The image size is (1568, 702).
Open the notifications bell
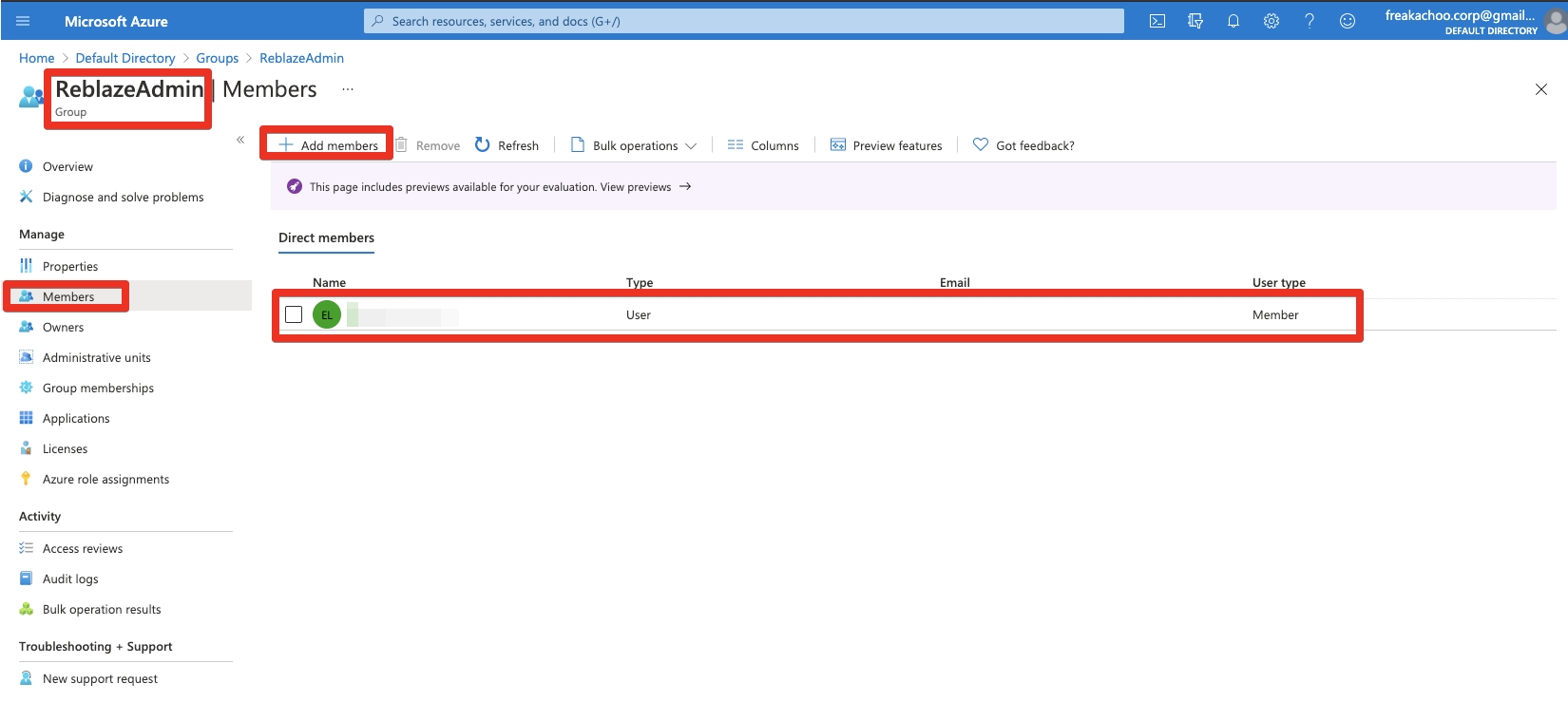[1233, 21]
